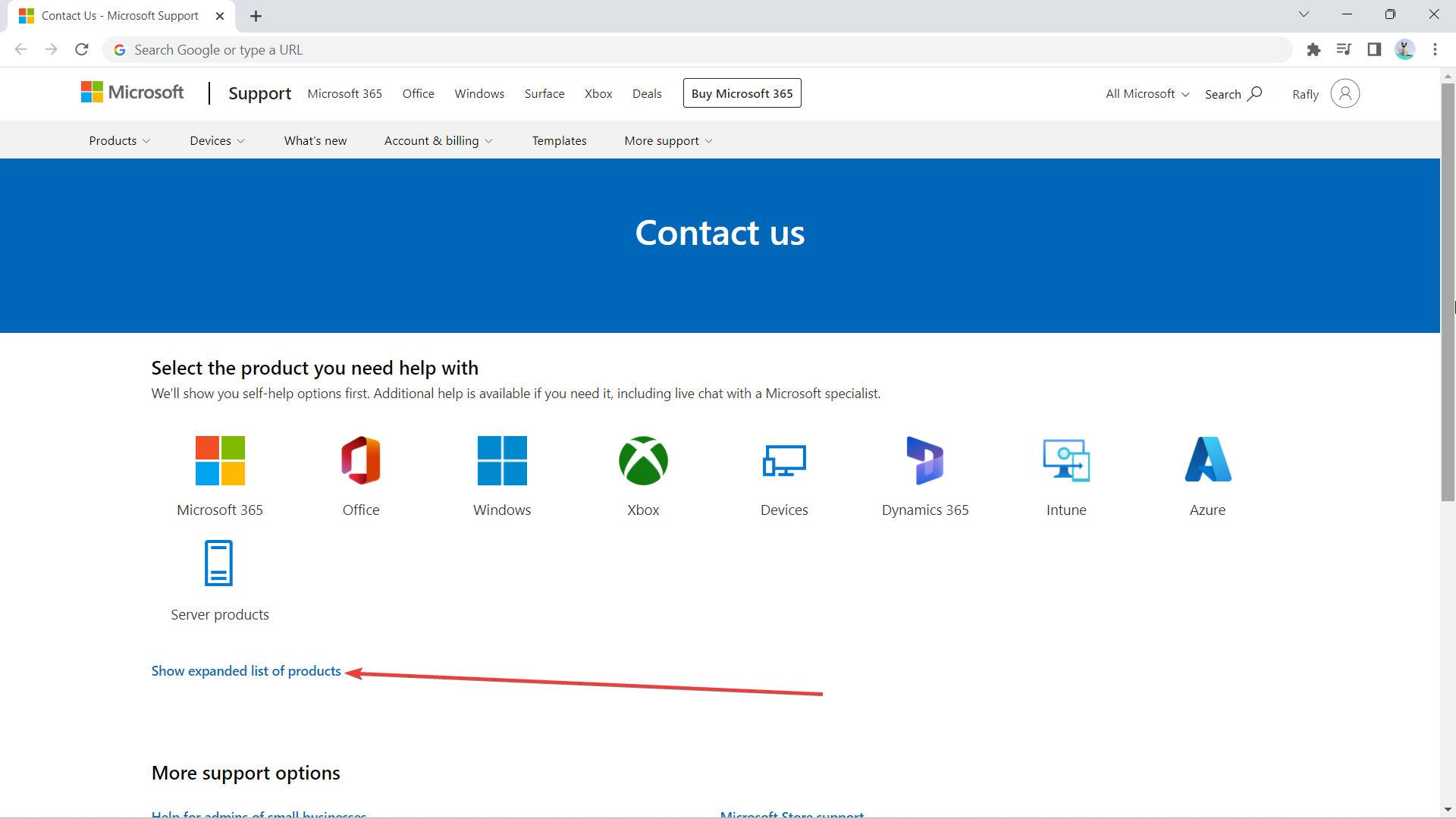
Task: Toggle Chrome side panel icon
Action: (1374, 50)
